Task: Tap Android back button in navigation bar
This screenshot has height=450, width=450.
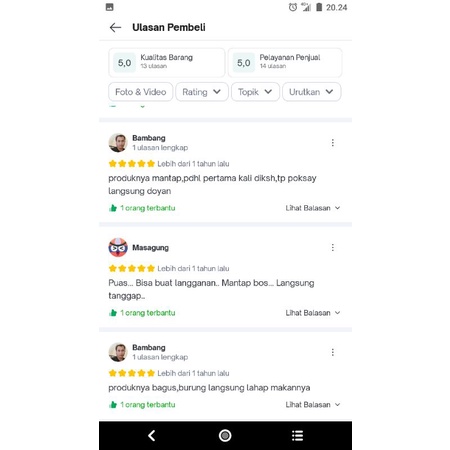Action: 152,435
